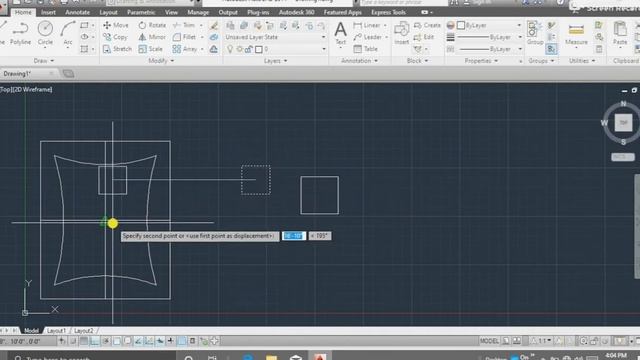Activate the Rotate command
Viewport: 640px width, 360px height.
pyautogui.click(x=152, y=25)
